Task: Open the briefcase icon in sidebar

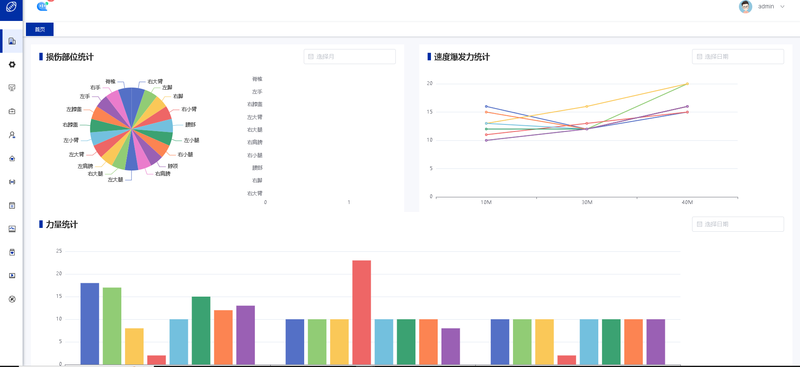Action: [x=12, y=111]
